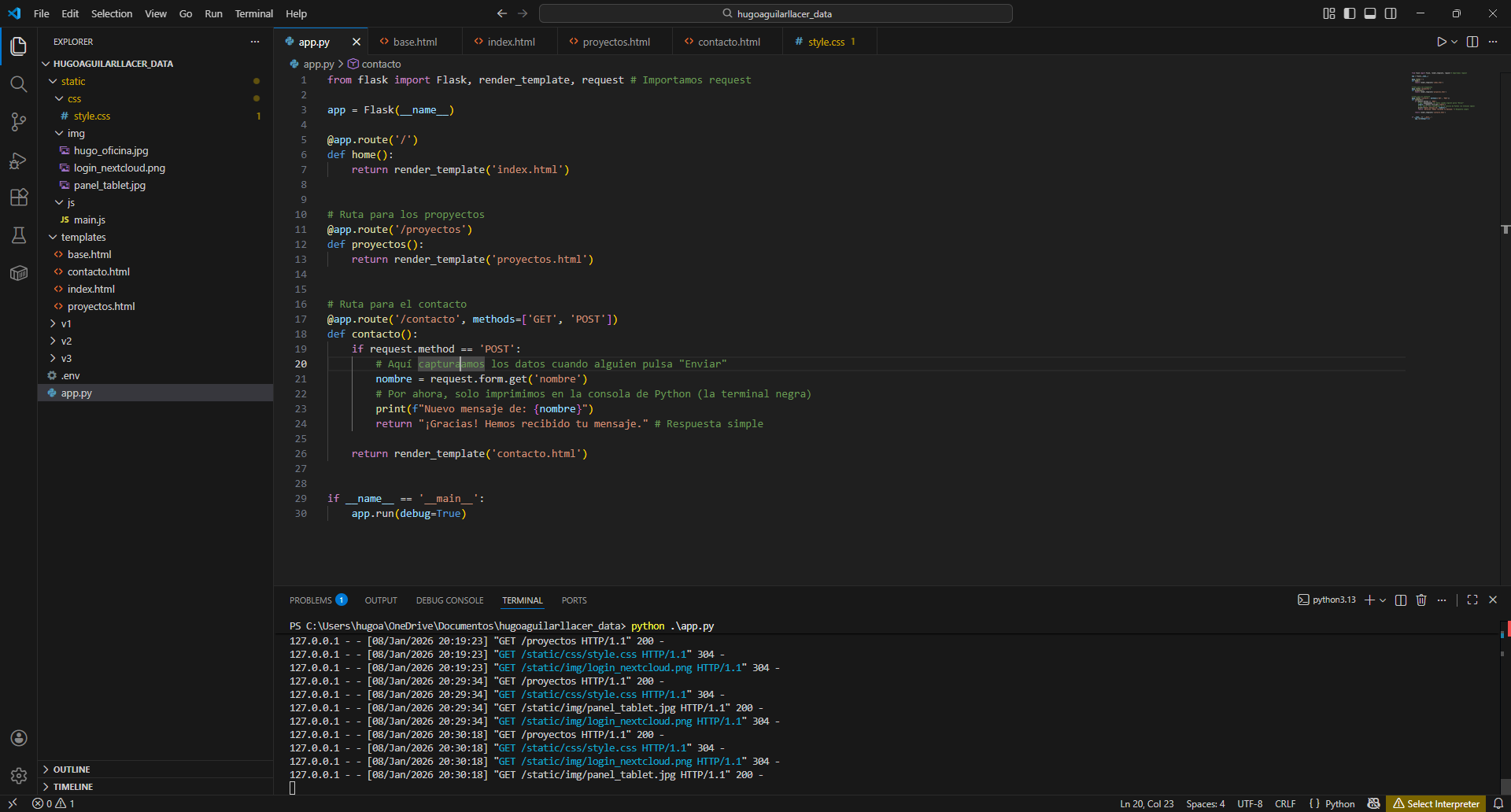
Task: Collapse the templates folder
Action: click(x=83, y=238)
